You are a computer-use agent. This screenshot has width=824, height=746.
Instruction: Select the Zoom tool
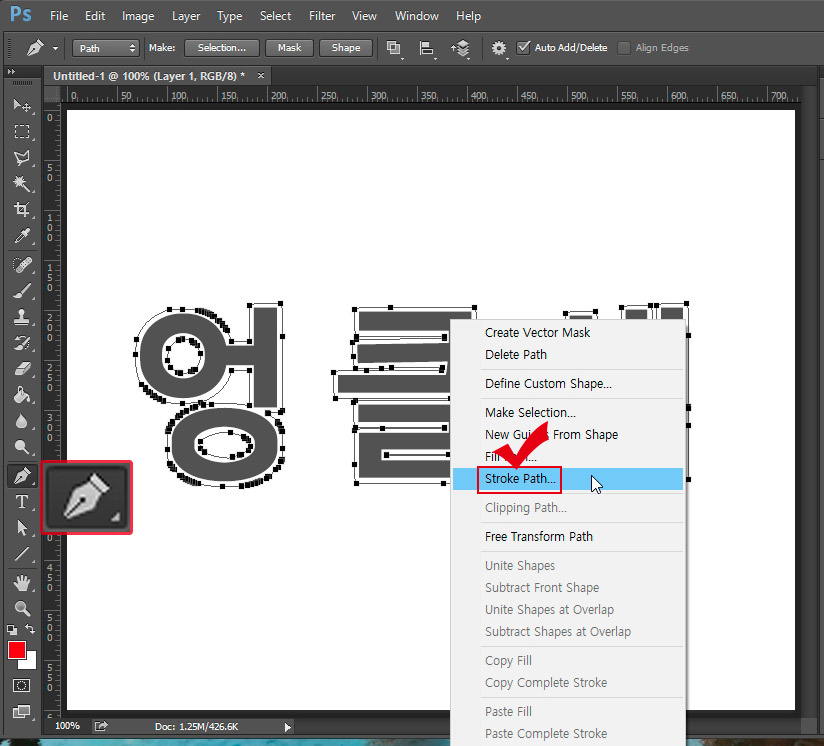pyautogui.click(x=22, y=608)
